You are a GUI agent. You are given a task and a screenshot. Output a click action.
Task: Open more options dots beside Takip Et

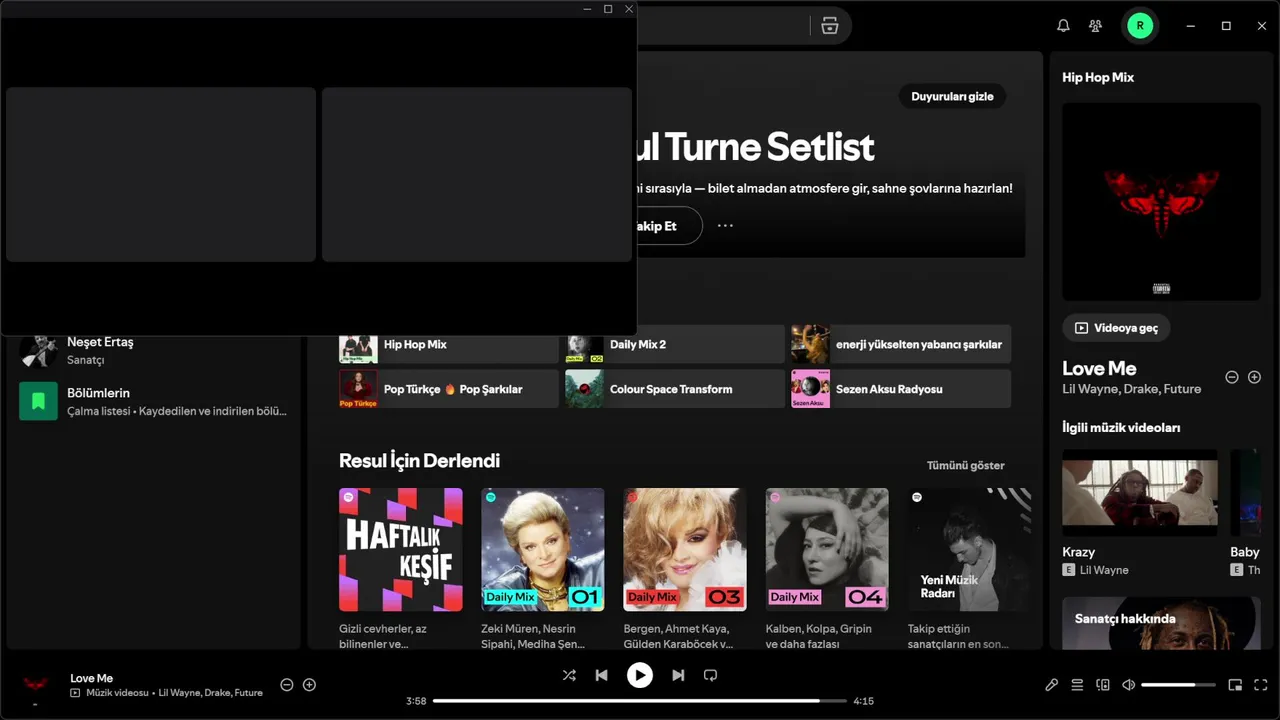[x=725, y=226]
